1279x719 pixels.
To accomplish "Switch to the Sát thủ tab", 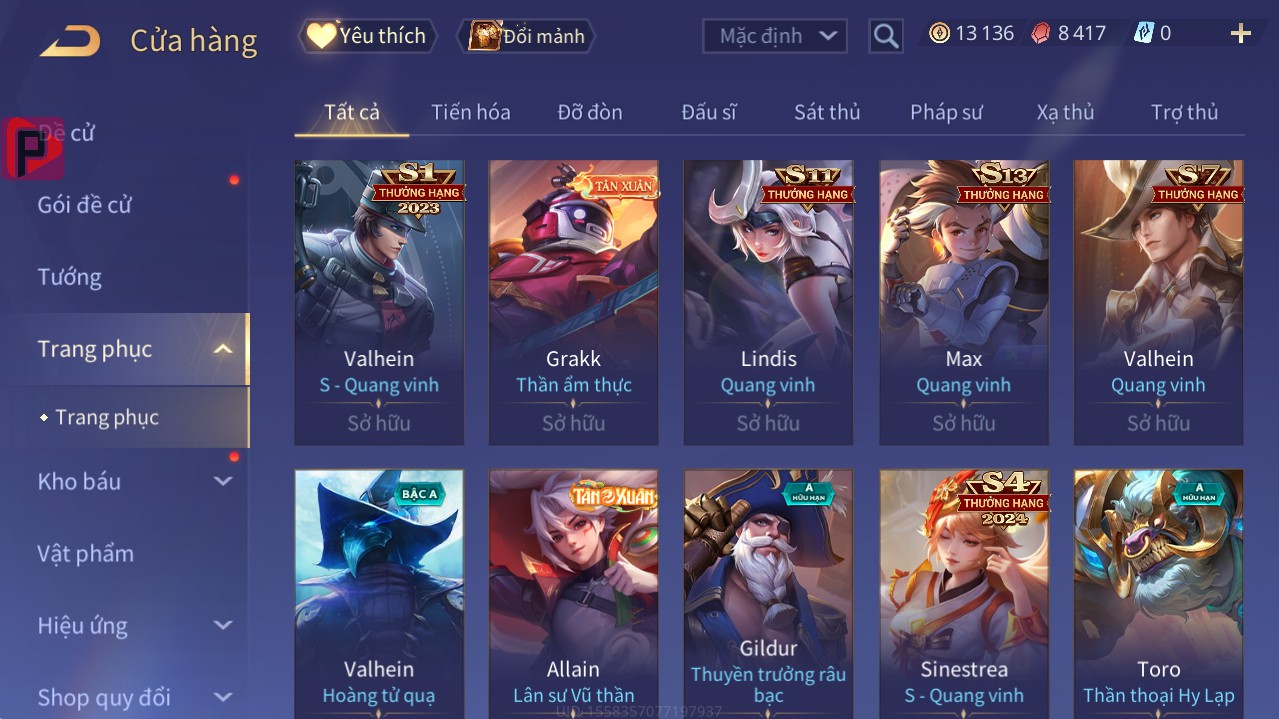I will pyautogui.click(x=827, y=112).
